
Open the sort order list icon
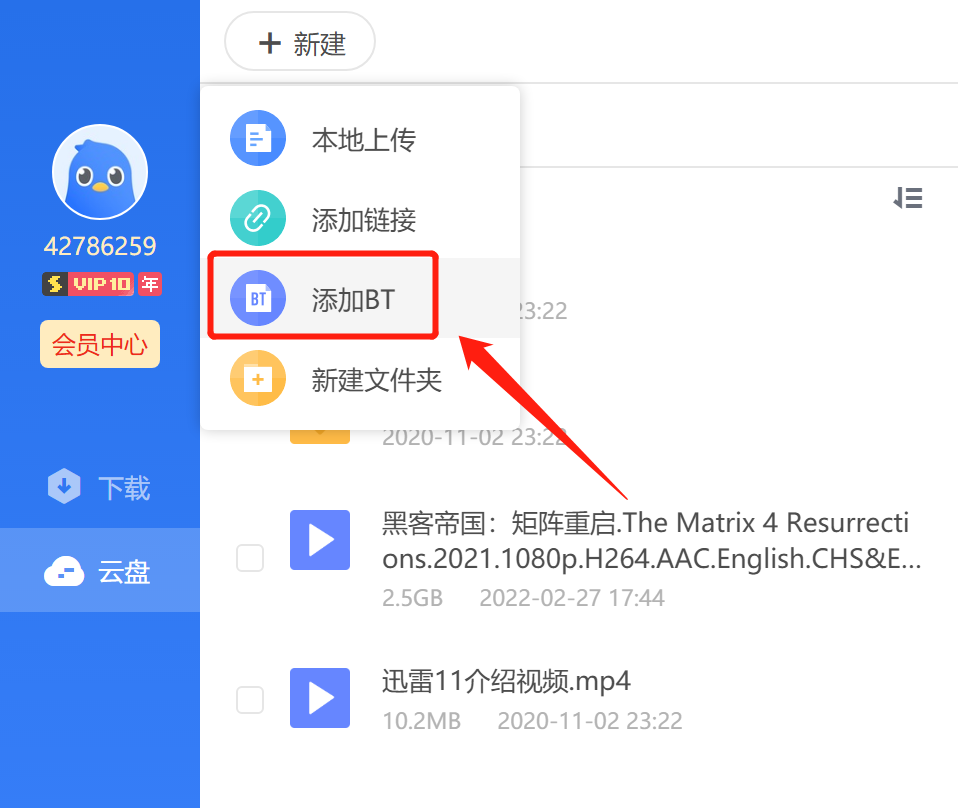(x=908, y=198)
